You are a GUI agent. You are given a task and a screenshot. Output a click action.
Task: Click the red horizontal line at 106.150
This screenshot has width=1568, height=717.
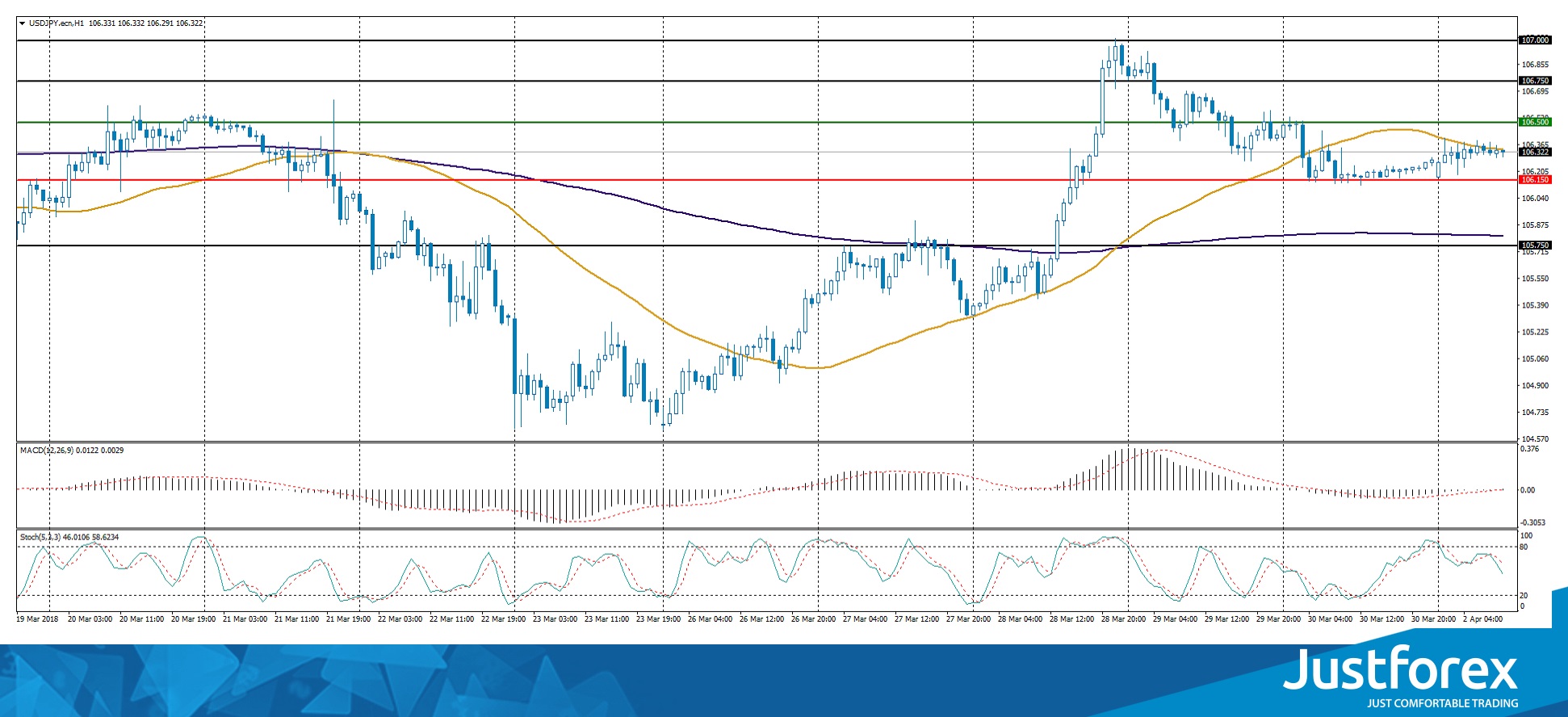coord(767,180)
